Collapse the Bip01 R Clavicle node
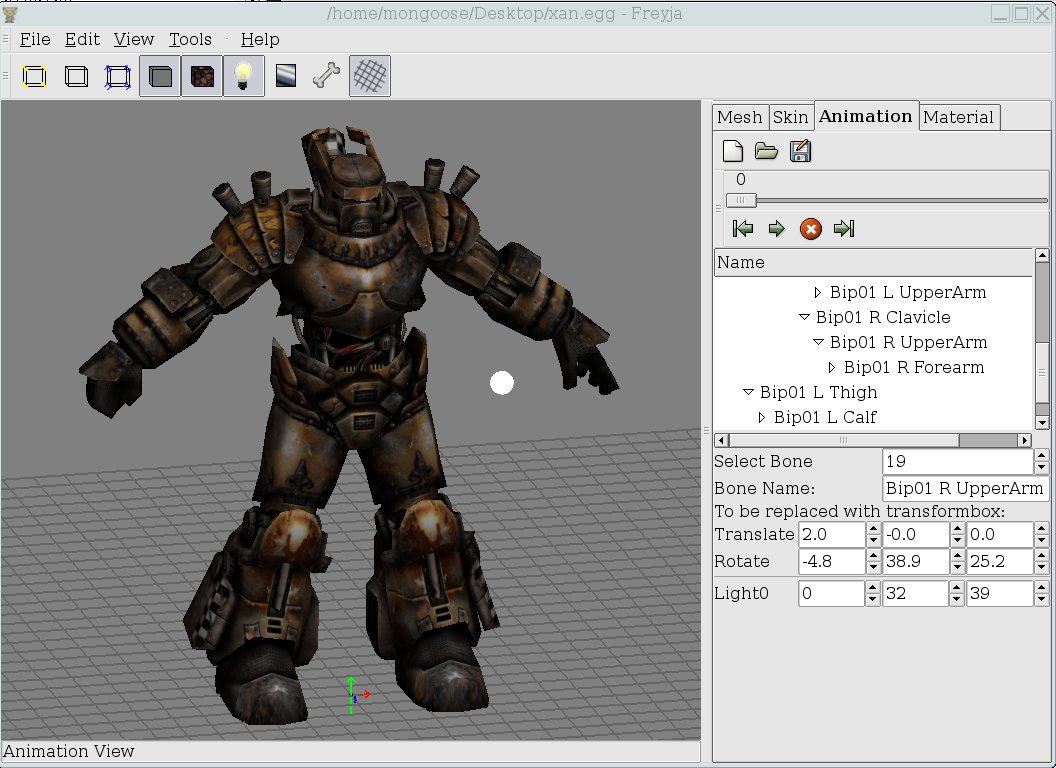1056x768 pixels. coord(803,317)
